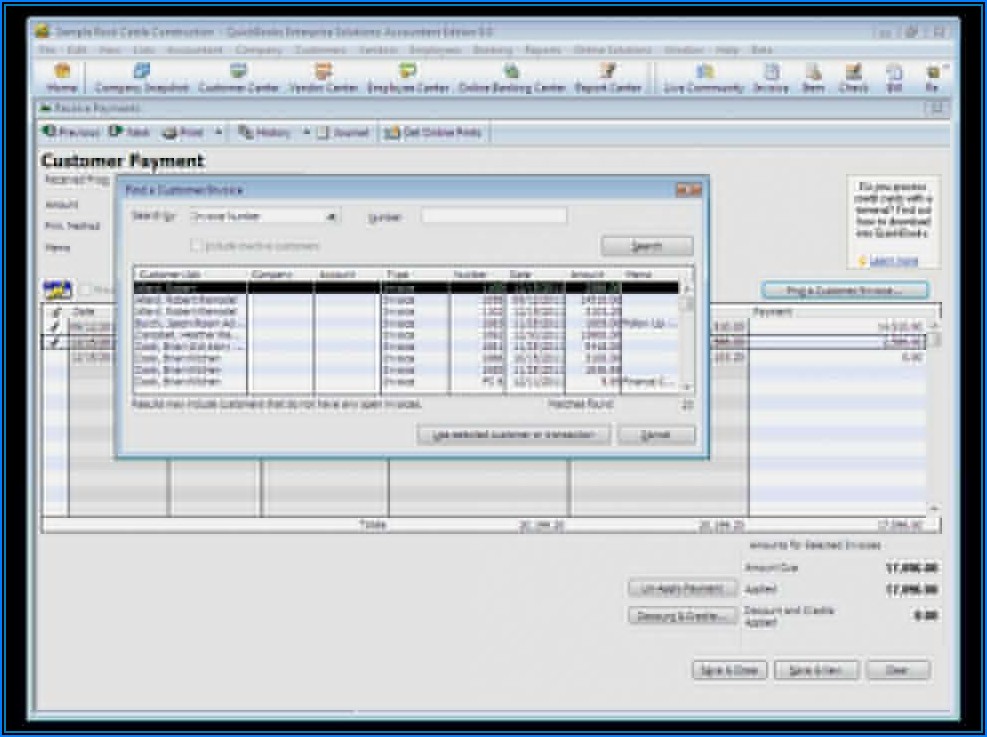The width and height of the screenshot is (987, 737).
Task: Open the Online Banking Center
Action: [x=511, y=78]
